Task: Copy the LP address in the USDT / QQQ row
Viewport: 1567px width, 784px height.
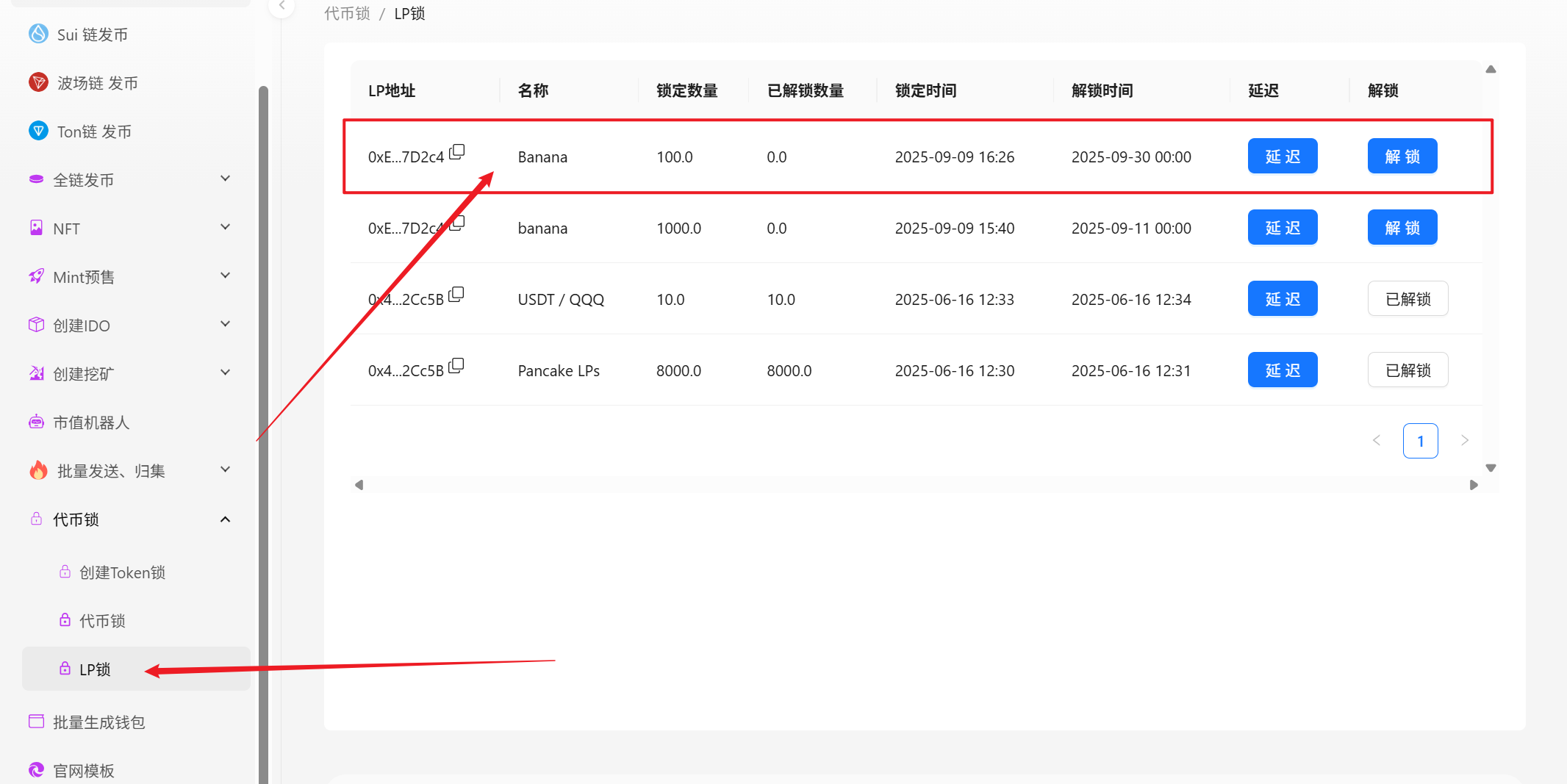Action: pyautogui.click(x=456, y=295)
